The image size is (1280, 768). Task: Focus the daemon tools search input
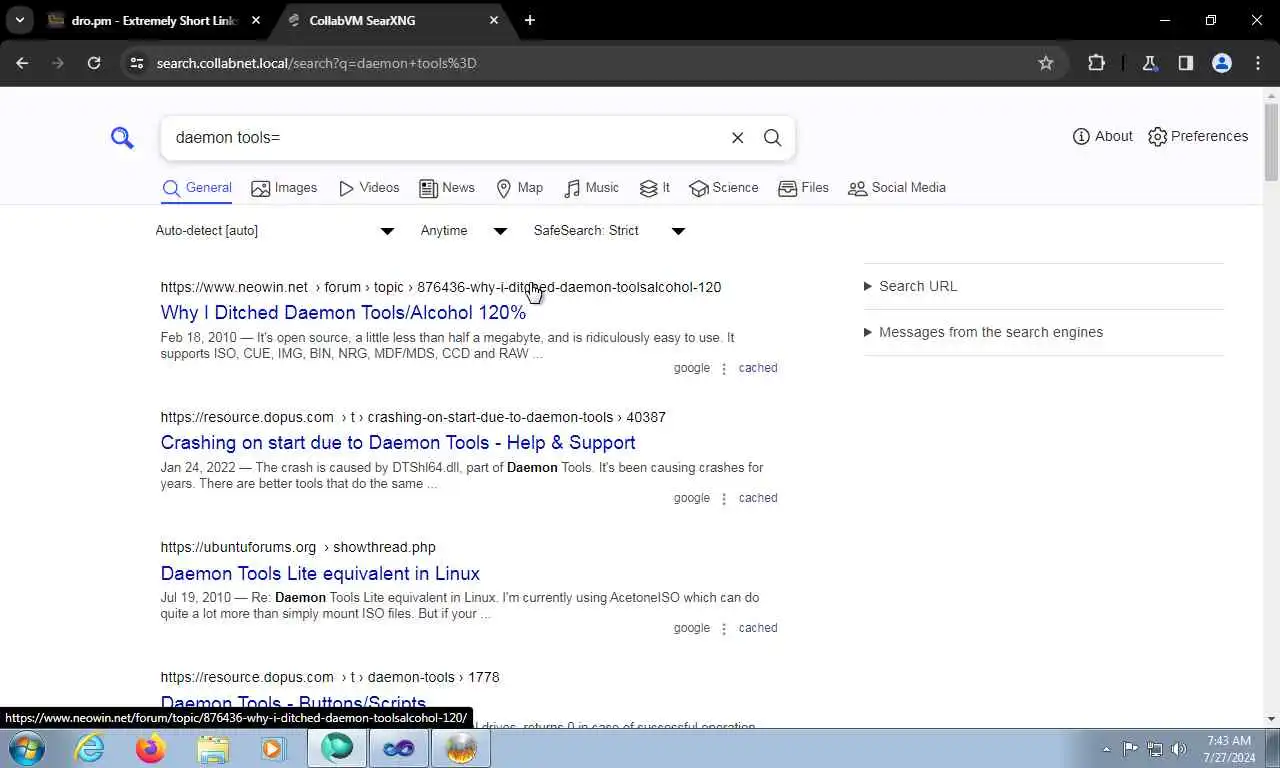pyautogui.click(x=445, y=138)
